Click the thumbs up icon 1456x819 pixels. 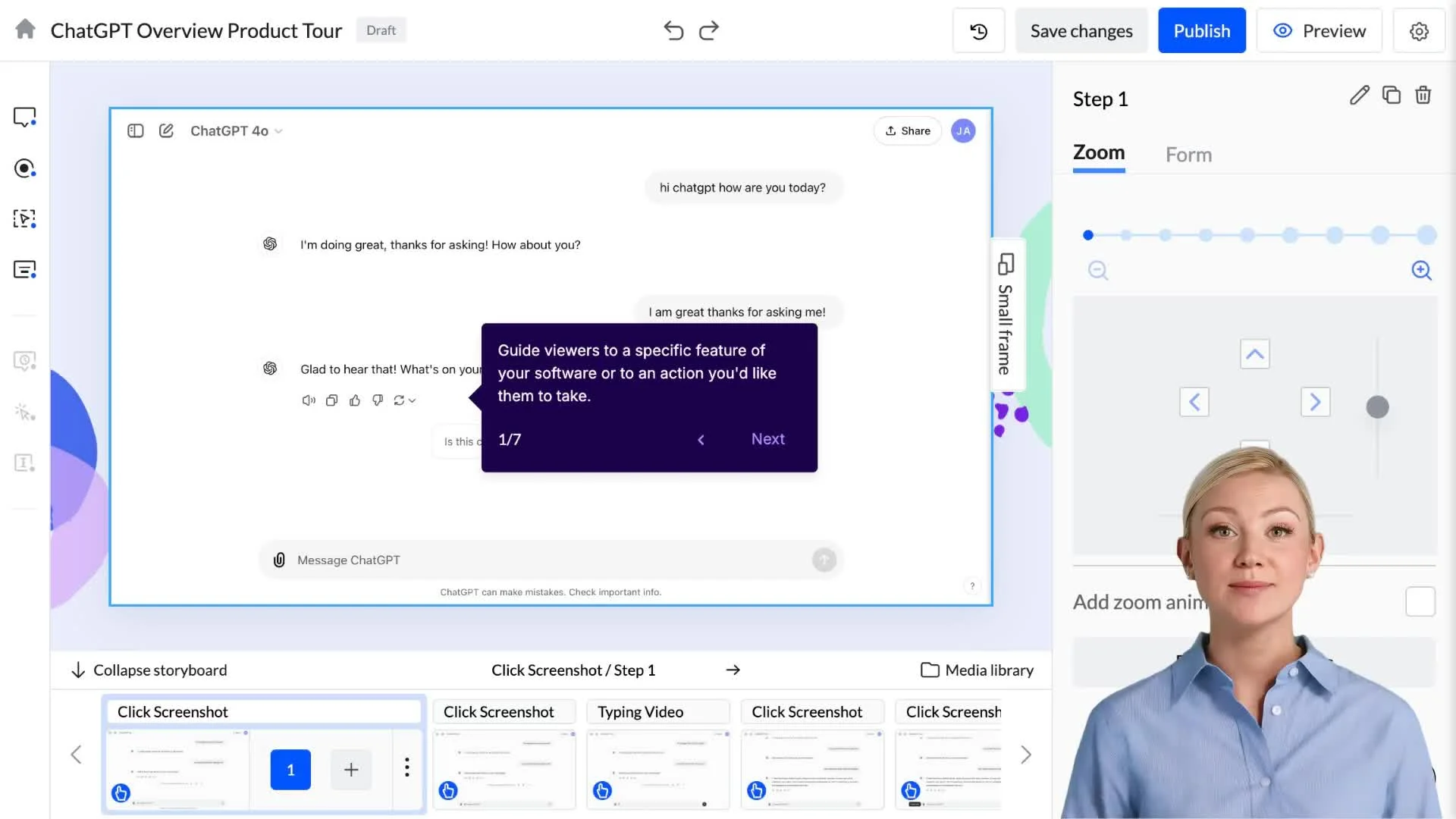[354, 400]
